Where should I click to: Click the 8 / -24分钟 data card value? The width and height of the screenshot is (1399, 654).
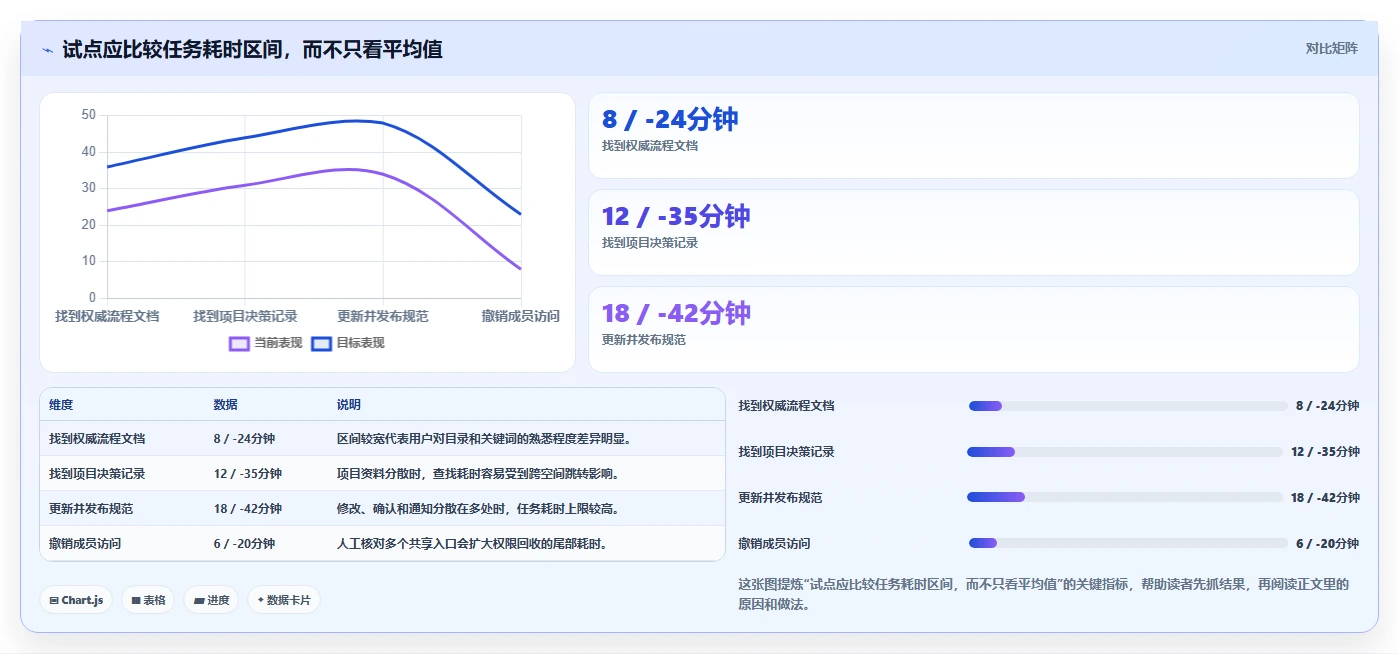pyautogui.click(x=670, y=119)
